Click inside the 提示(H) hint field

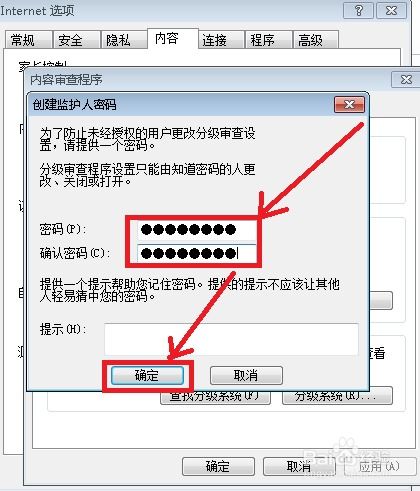231,339
